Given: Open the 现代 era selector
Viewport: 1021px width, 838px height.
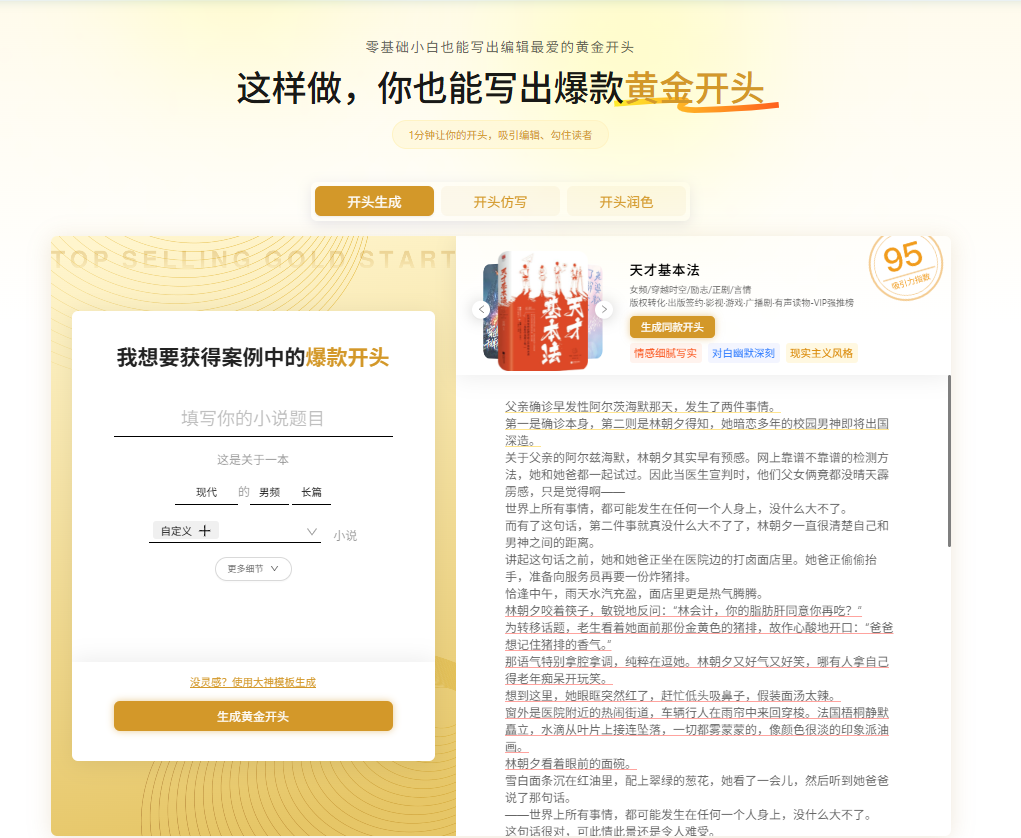Looking at the screenshot, I should [x=206, y=492].
